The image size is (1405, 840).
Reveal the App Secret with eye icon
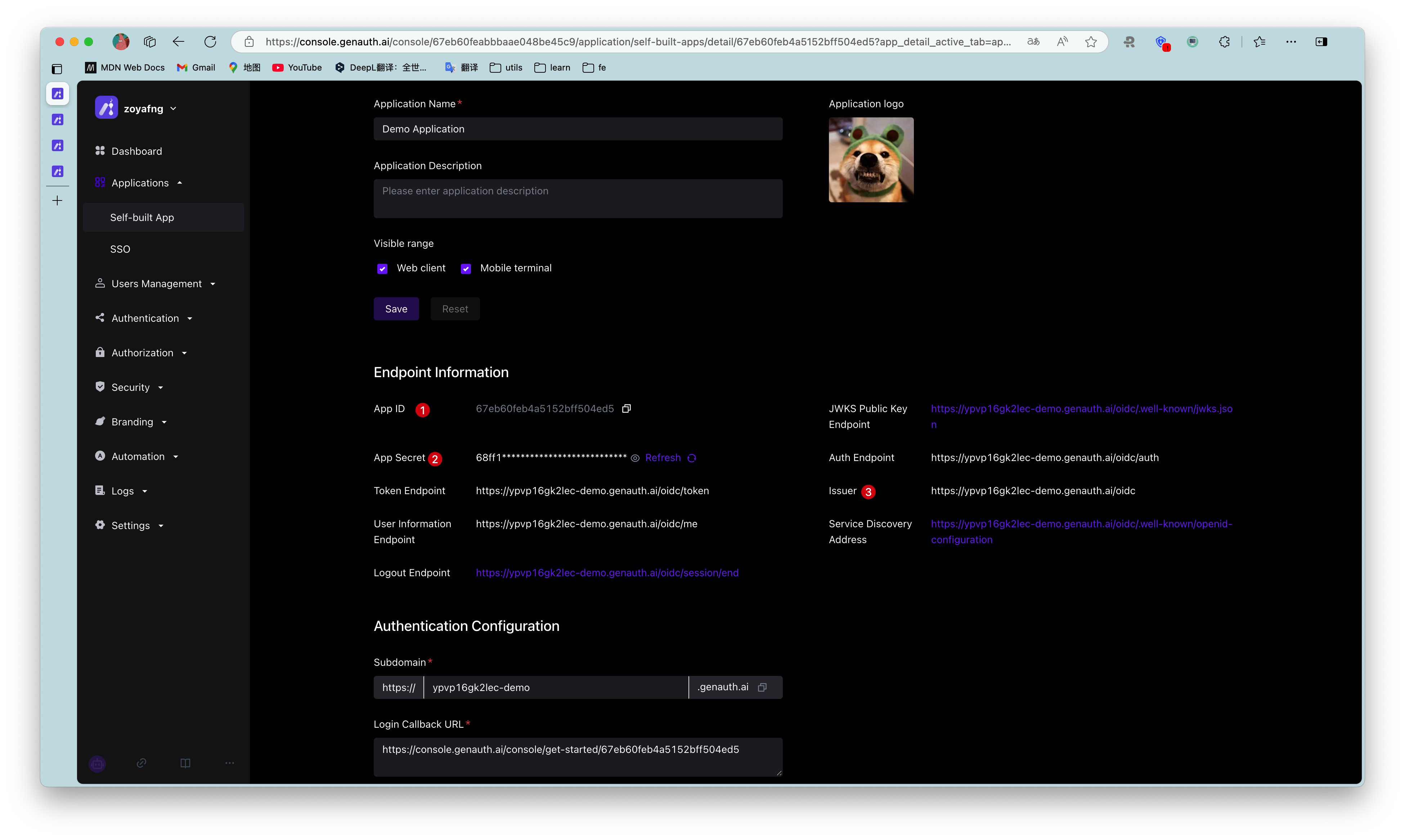pos(635,458)
